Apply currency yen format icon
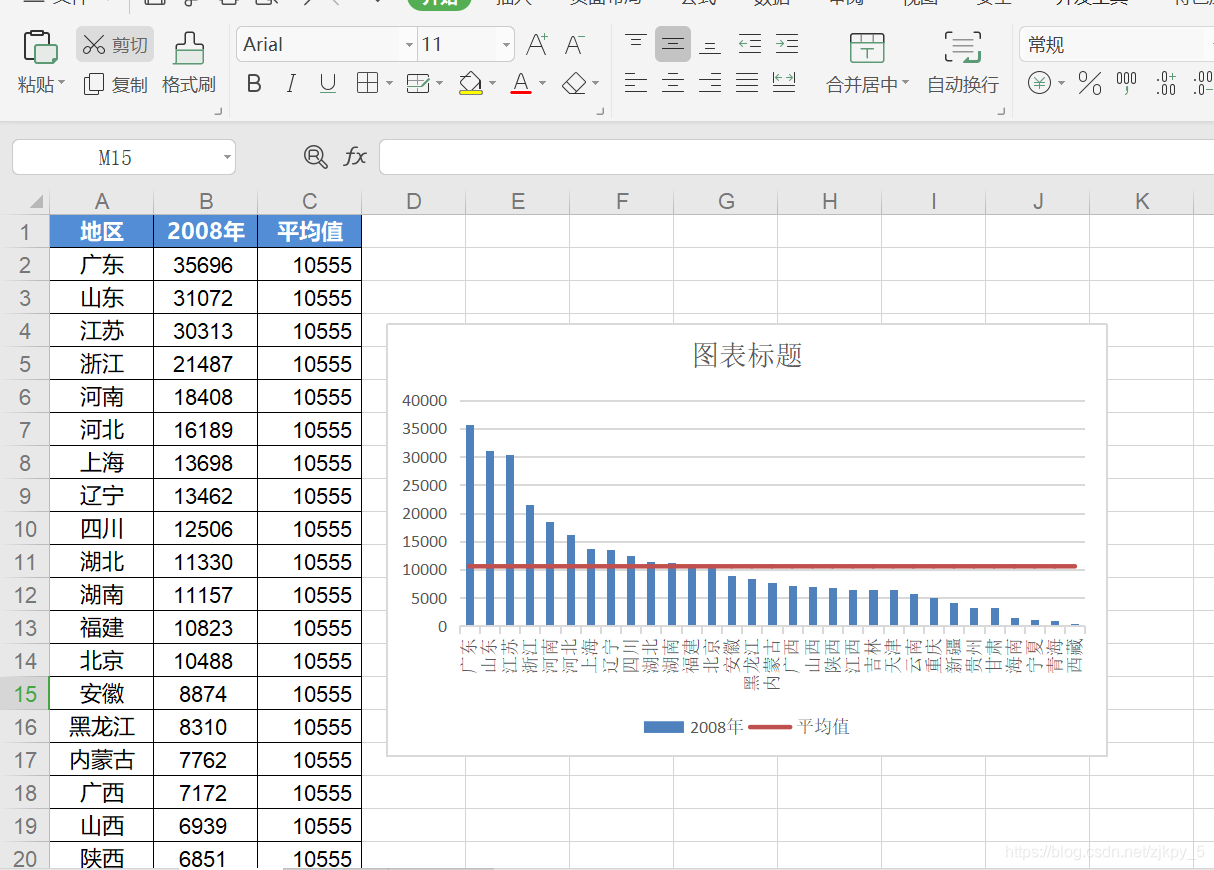Screen dimensions: 1214x870 pyautogui.click(x=1040, y=84)
